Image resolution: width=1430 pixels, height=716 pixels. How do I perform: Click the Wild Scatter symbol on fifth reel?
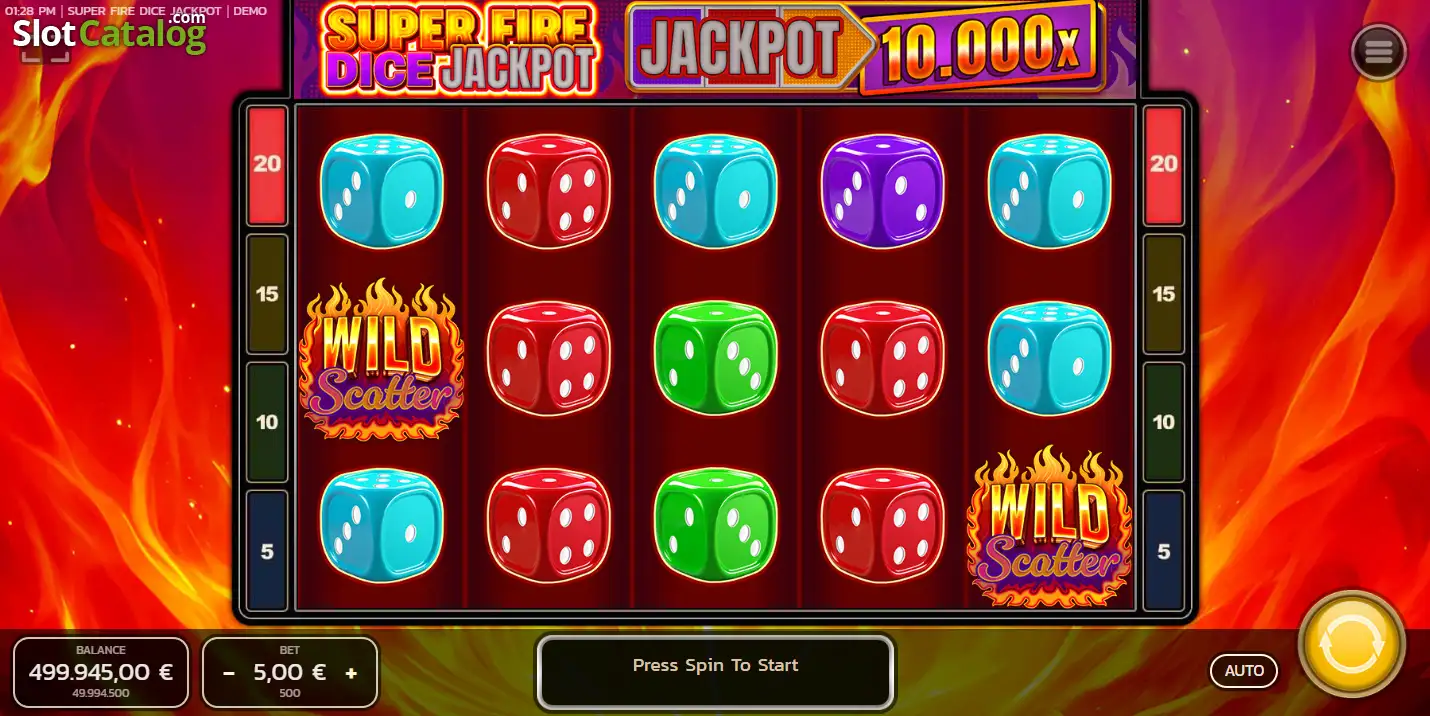coord(1049,526)
